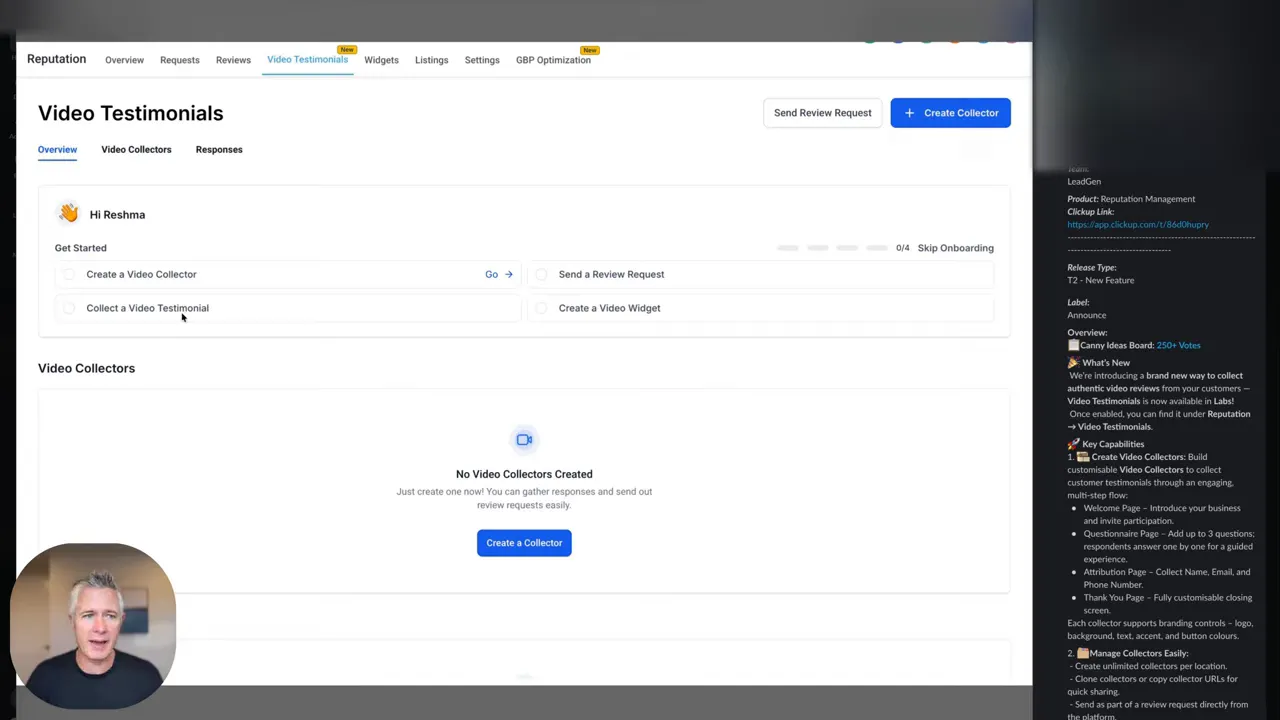Check the Collect a Video Testimonial circle
The image size is (1280, 720).
[x=69, y=308]
